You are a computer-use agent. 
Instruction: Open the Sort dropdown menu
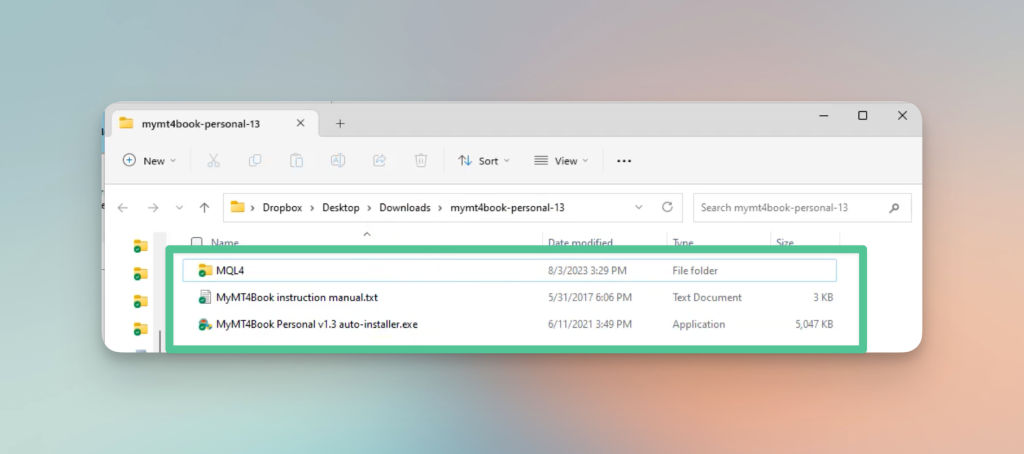pos(484,161)
